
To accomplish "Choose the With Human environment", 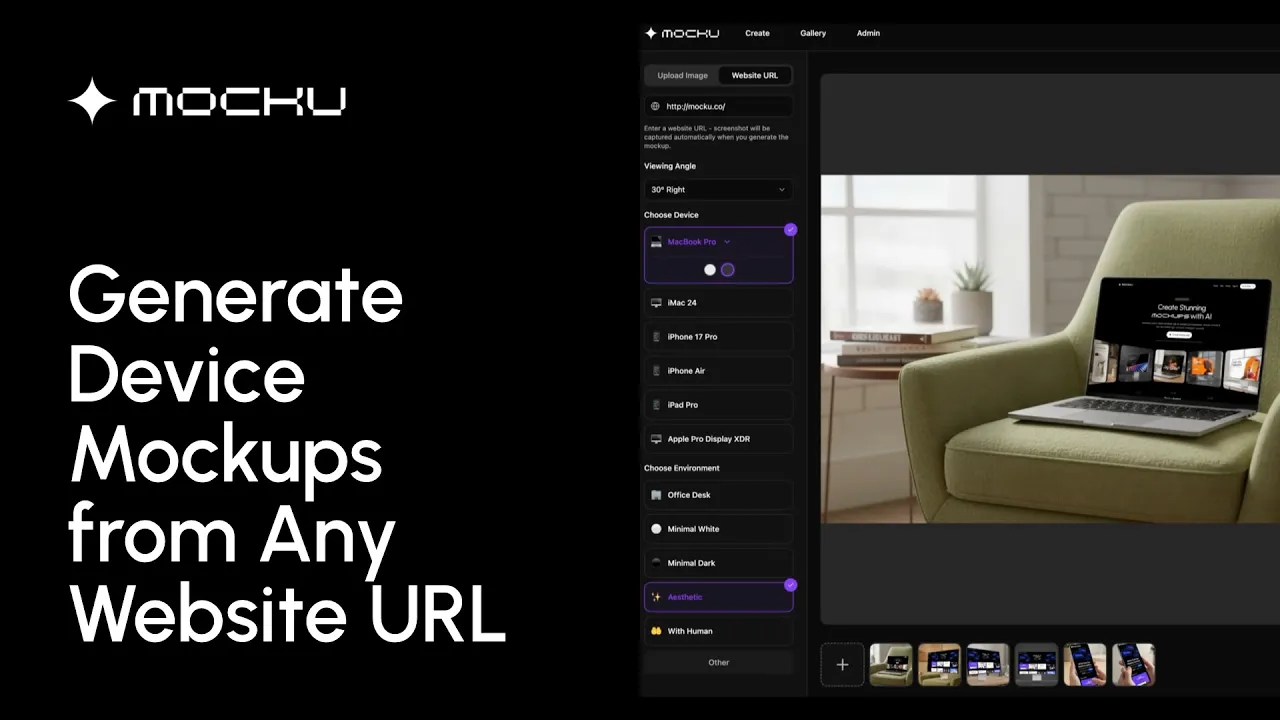I will [718, 631].
